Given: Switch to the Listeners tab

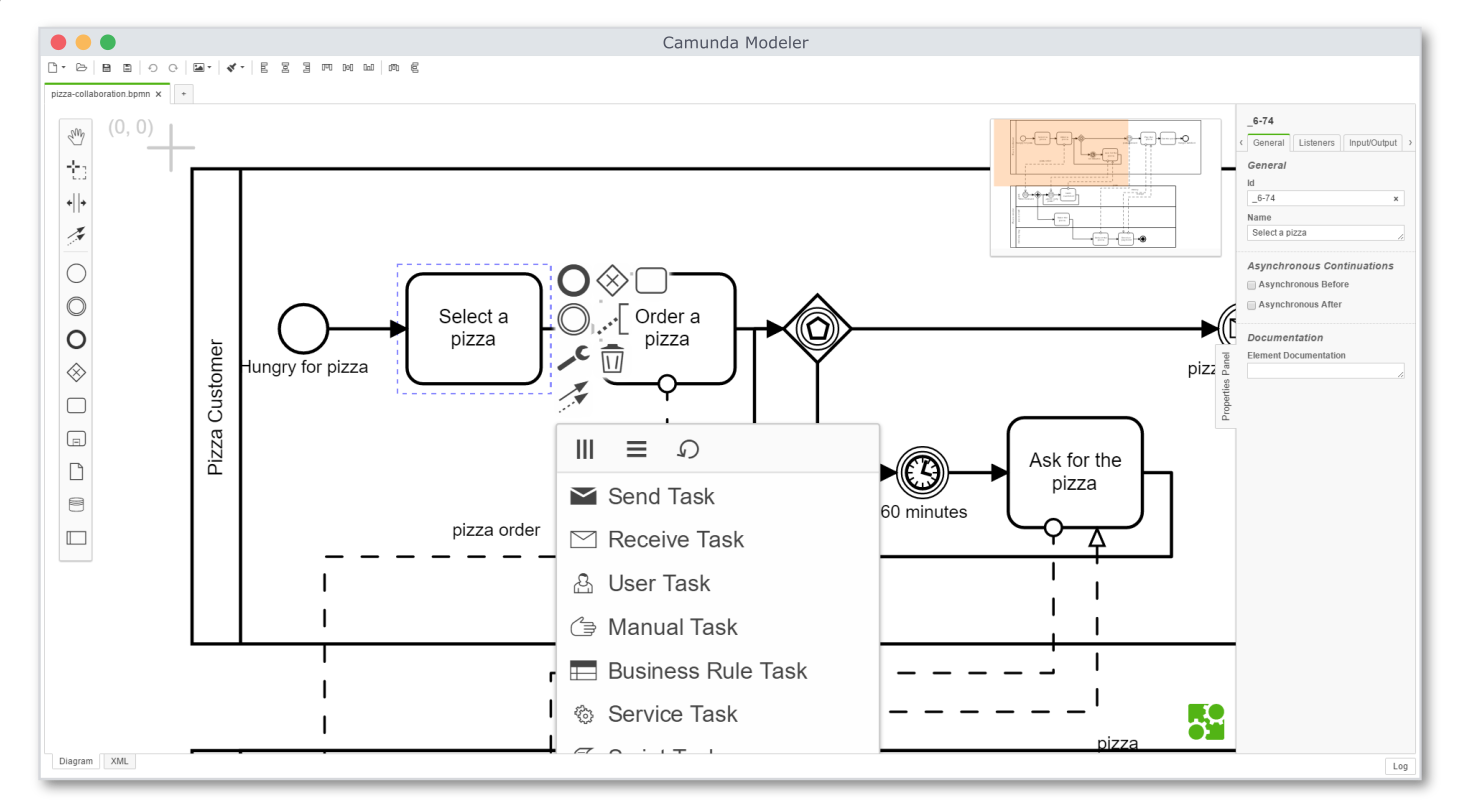Looking at the screenshot, I should click(x=1316, y=142).
